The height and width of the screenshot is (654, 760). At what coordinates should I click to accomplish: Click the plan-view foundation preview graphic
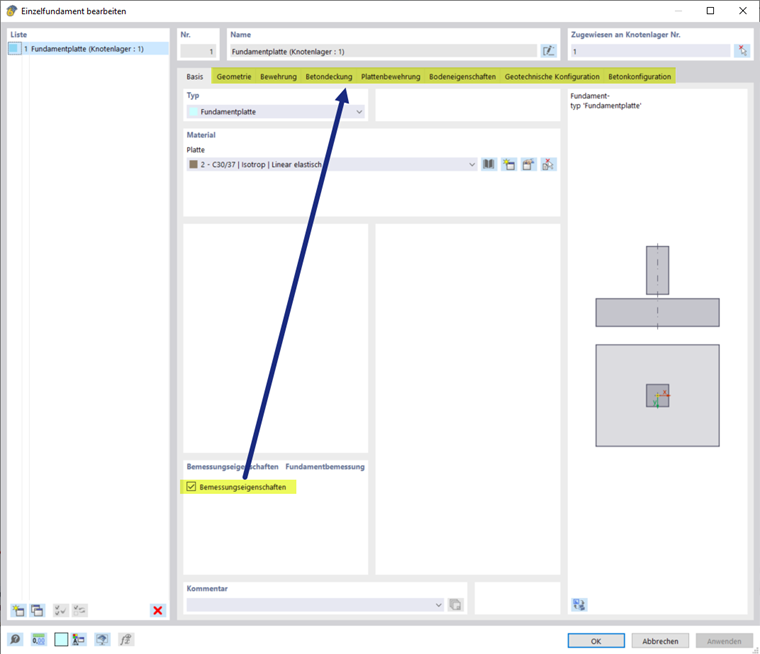click(657, 395)
